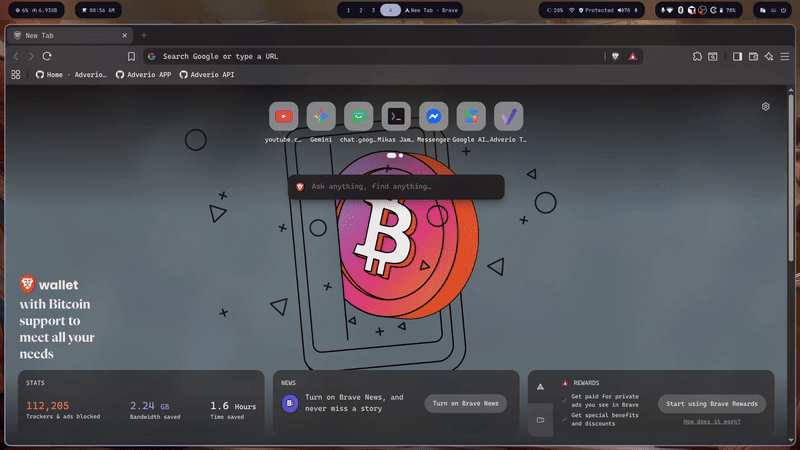Open the Adverio T… checkmark tile
The height and width of the screenshot is (450, 800).
(509, 117)
